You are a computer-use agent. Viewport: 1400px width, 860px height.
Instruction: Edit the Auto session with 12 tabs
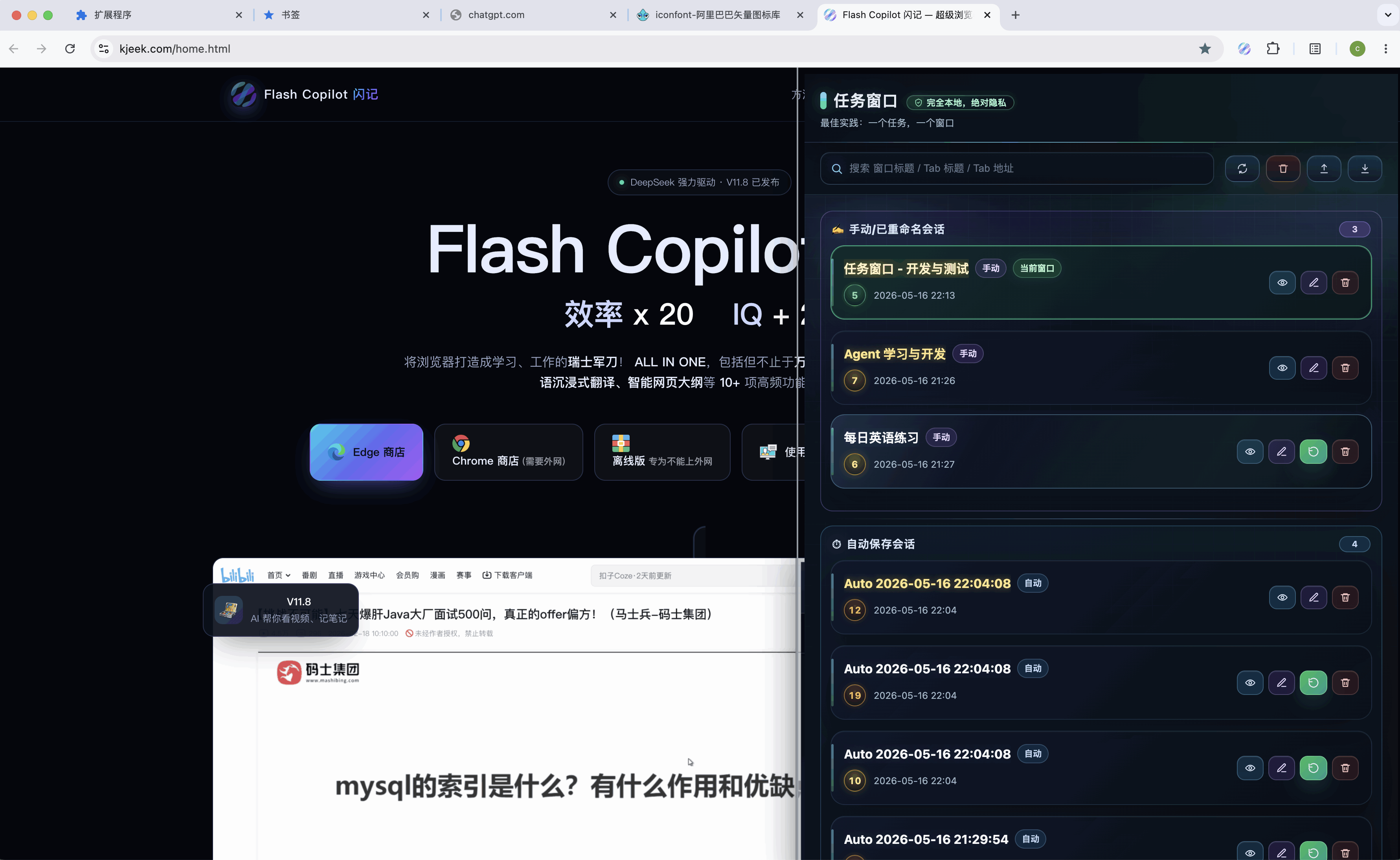[1314, 597]
